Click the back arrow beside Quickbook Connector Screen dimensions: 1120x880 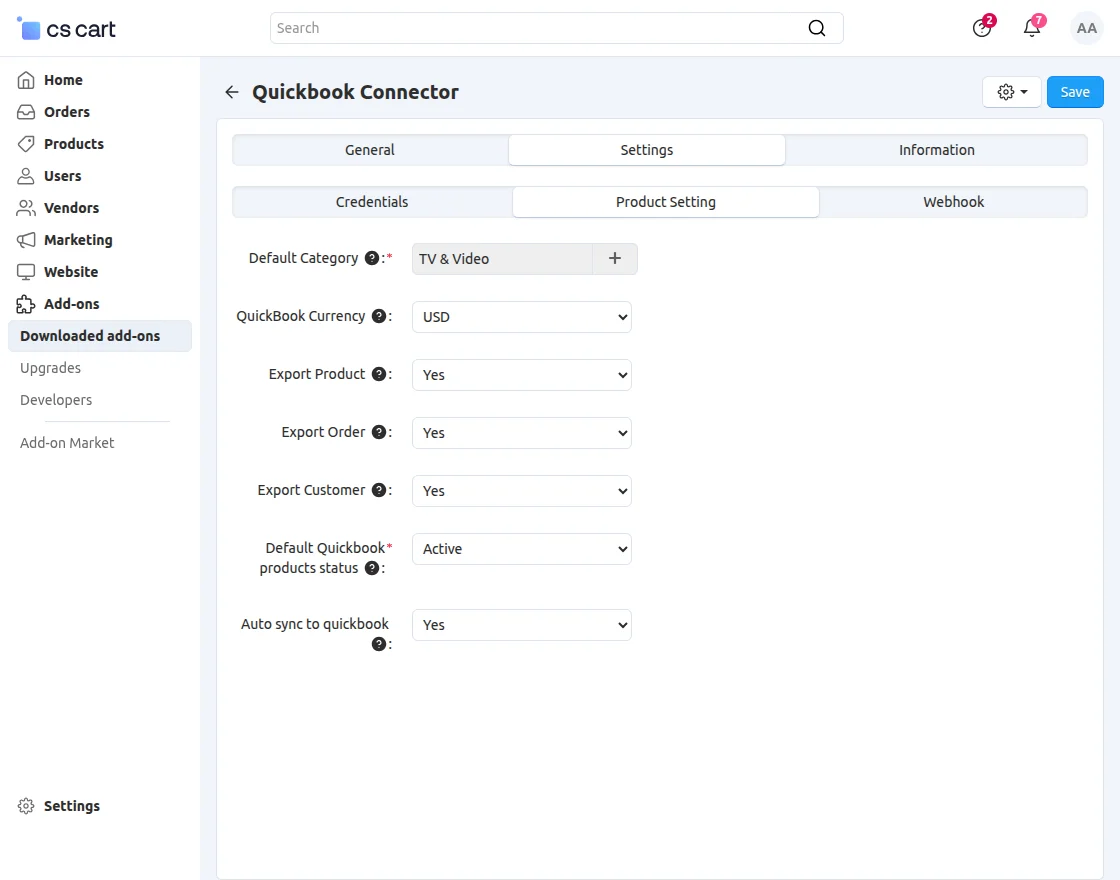[232, 92]
